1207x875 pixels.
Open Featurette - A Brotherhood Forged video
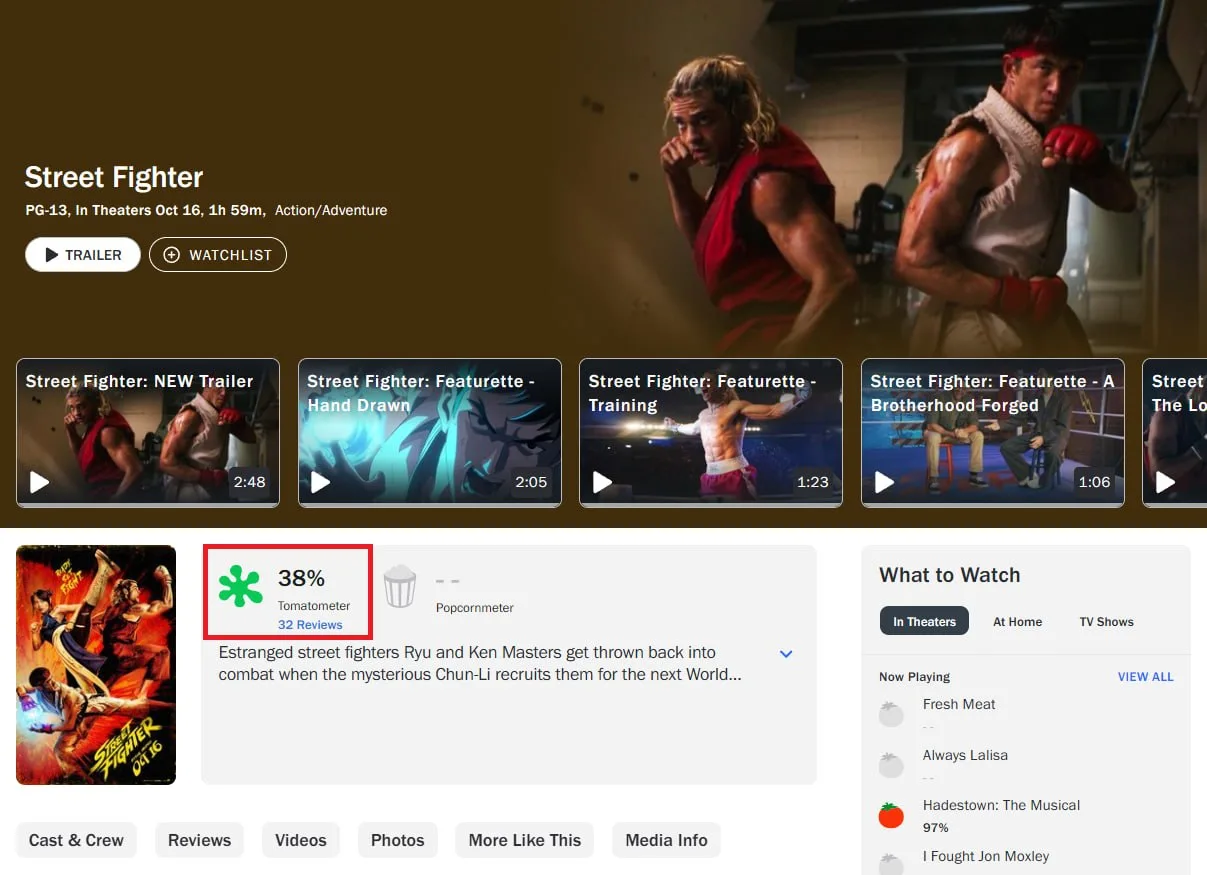[x=993, y=433]
